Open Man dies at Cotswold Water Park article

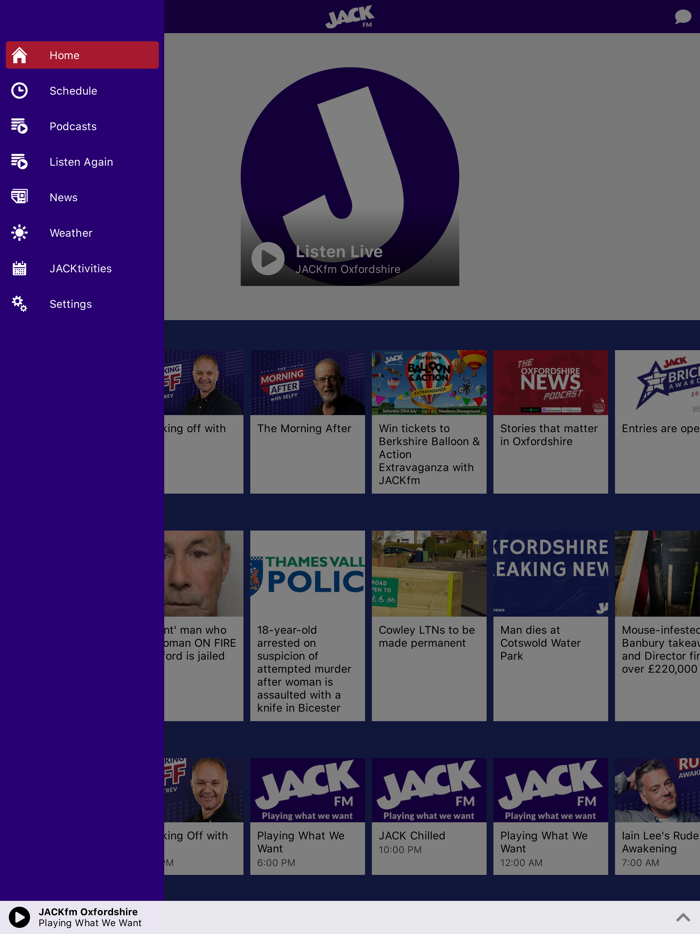tap(550, 625)
